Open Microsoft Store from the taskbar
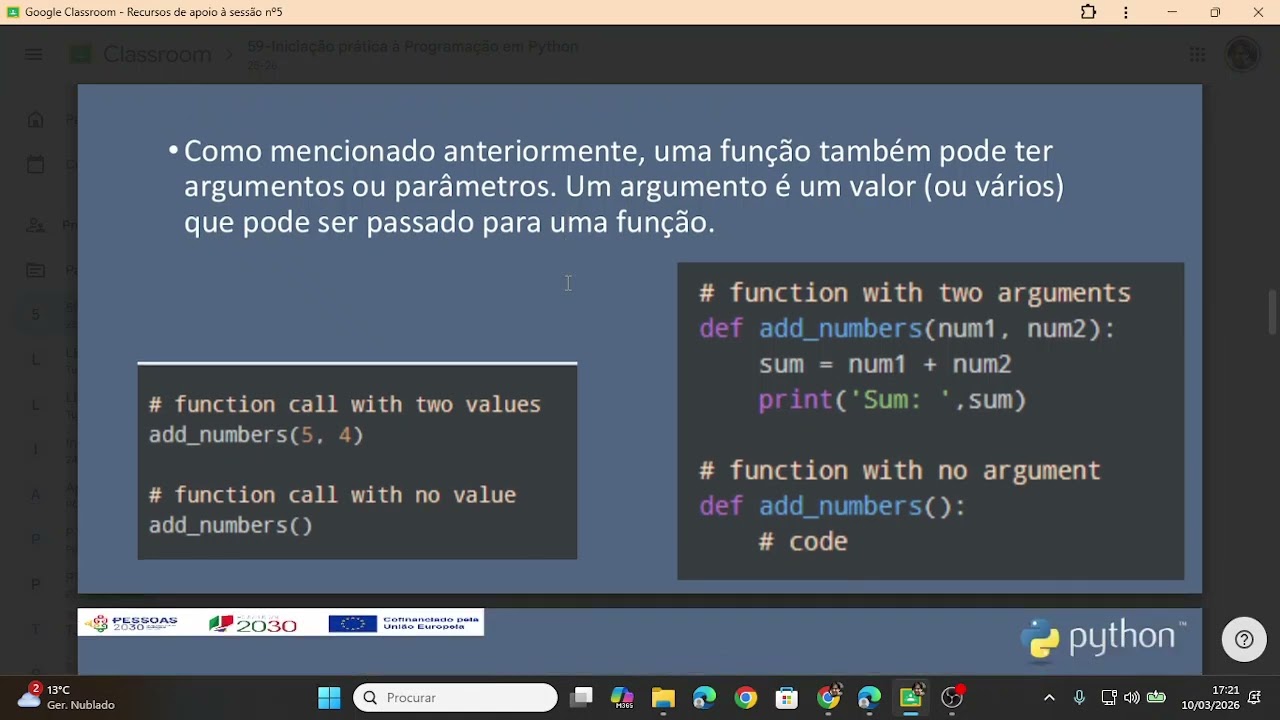Screen dimensions: 1280x720 (x=787, y=697)
